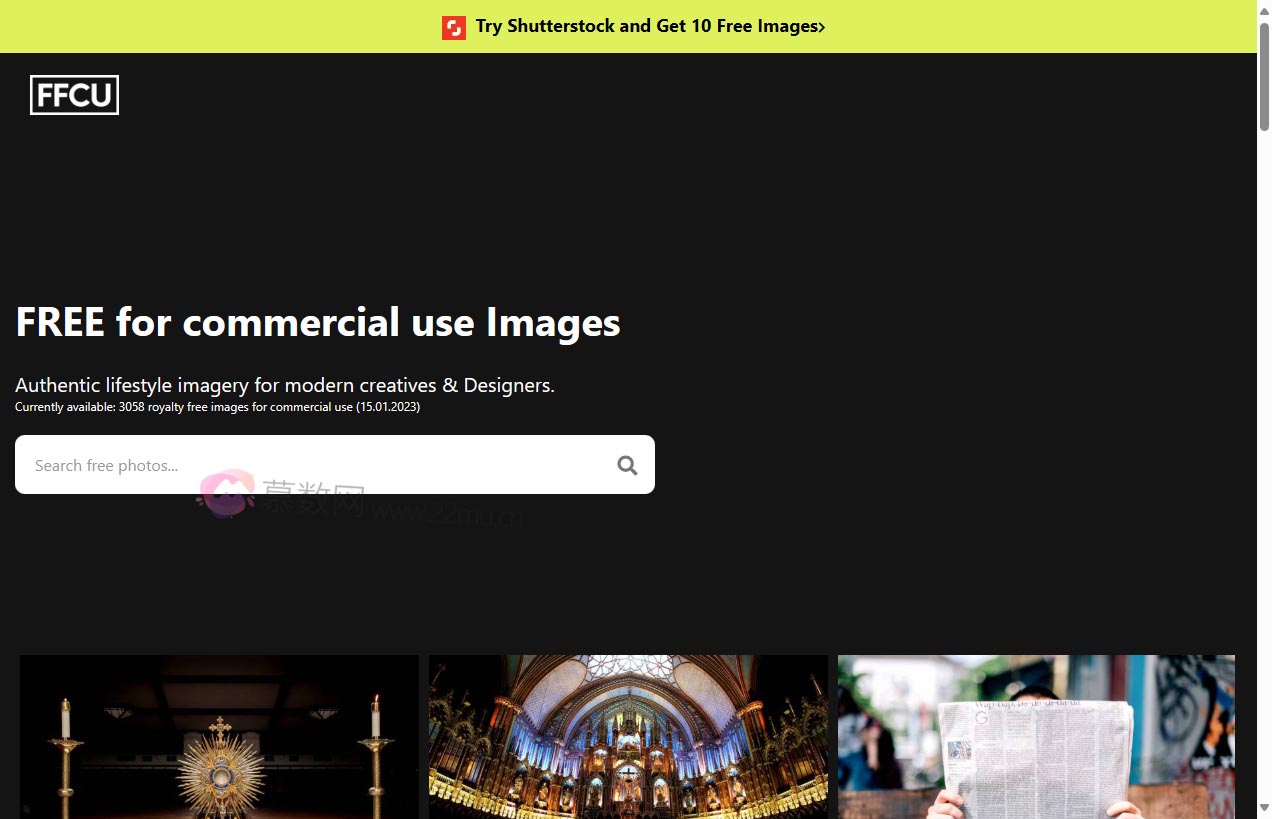Open the 'Try Shutterstock and Get 10 Free Images' link

pos(646,27)
